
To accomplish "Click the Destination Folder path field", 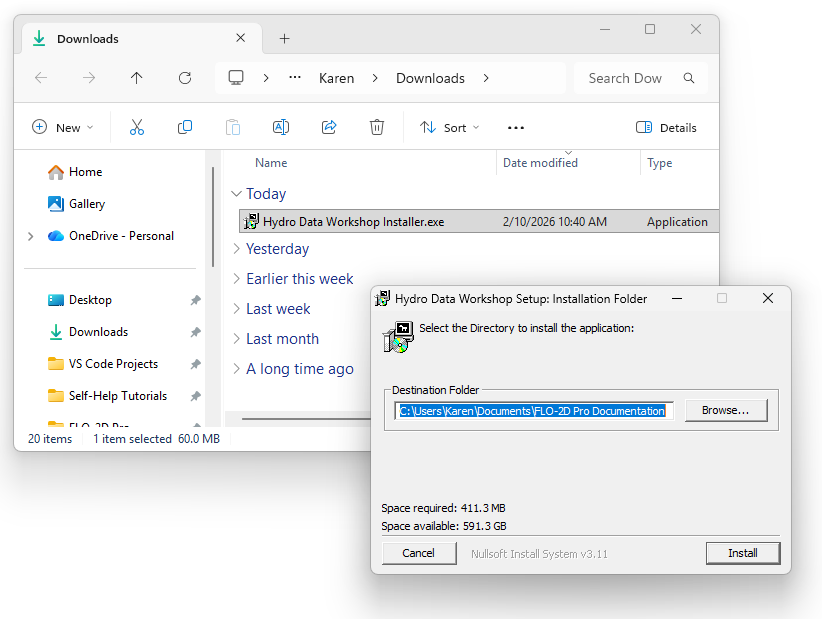I will point(534,411).
